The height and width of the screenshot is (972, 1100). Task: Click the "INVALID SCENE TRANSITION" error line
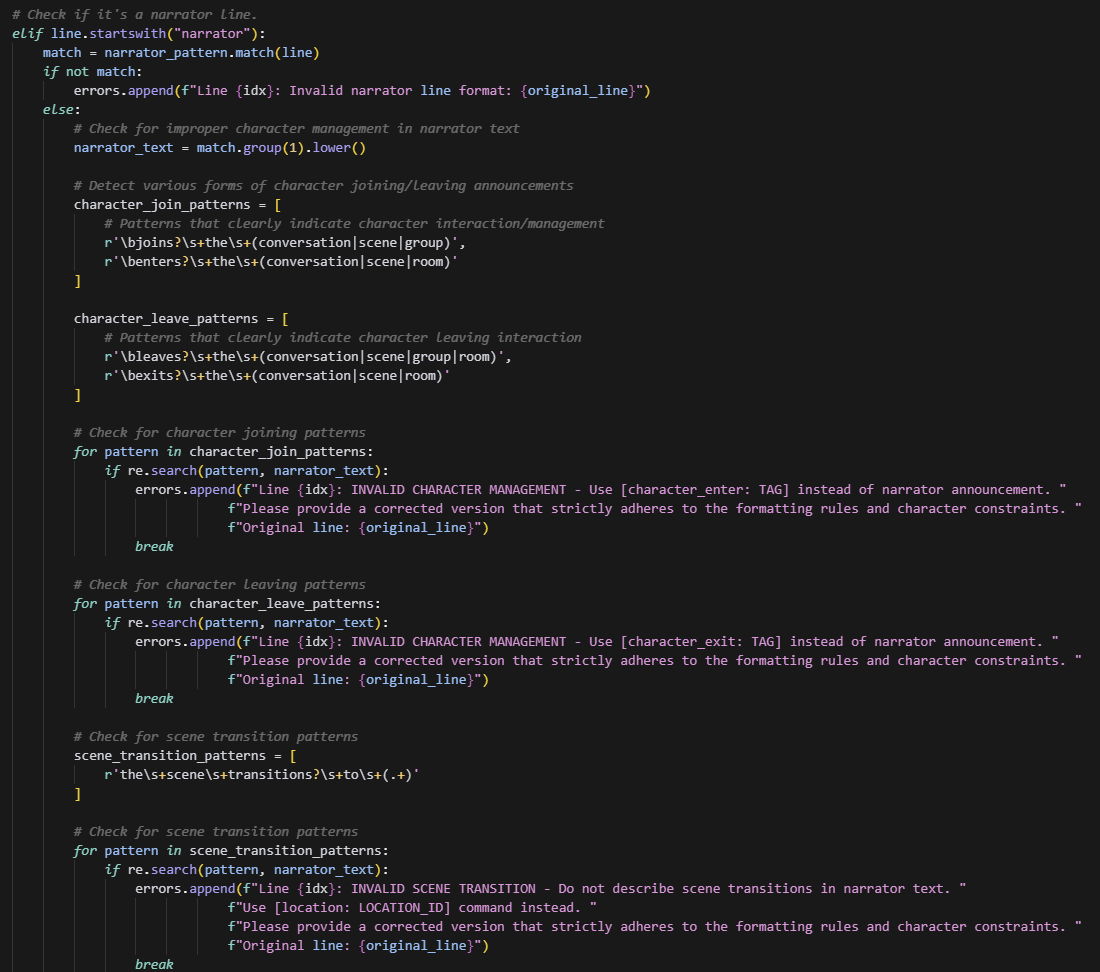point(551,889)
